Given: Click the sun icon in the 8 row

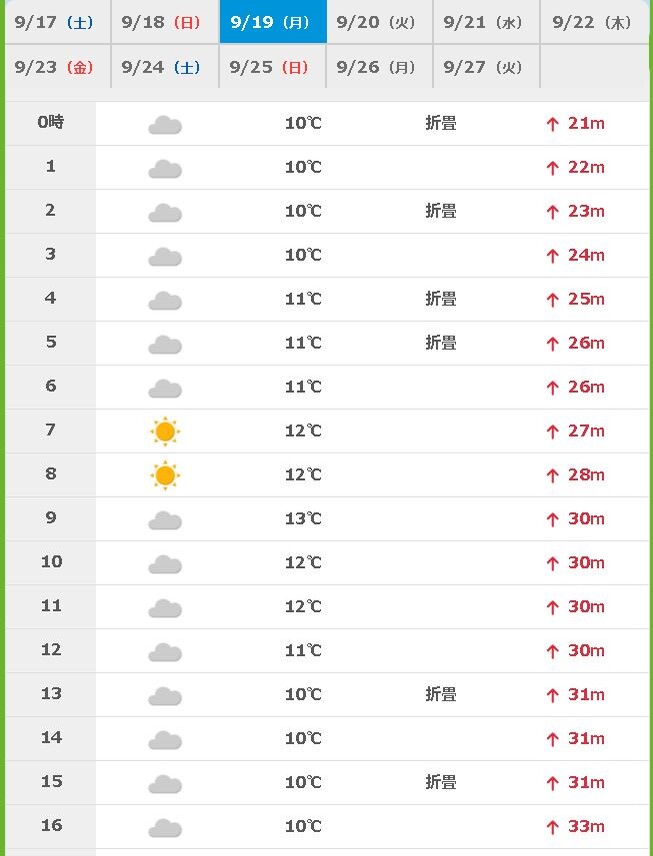Looking at the screenshot, I should 165,475.
